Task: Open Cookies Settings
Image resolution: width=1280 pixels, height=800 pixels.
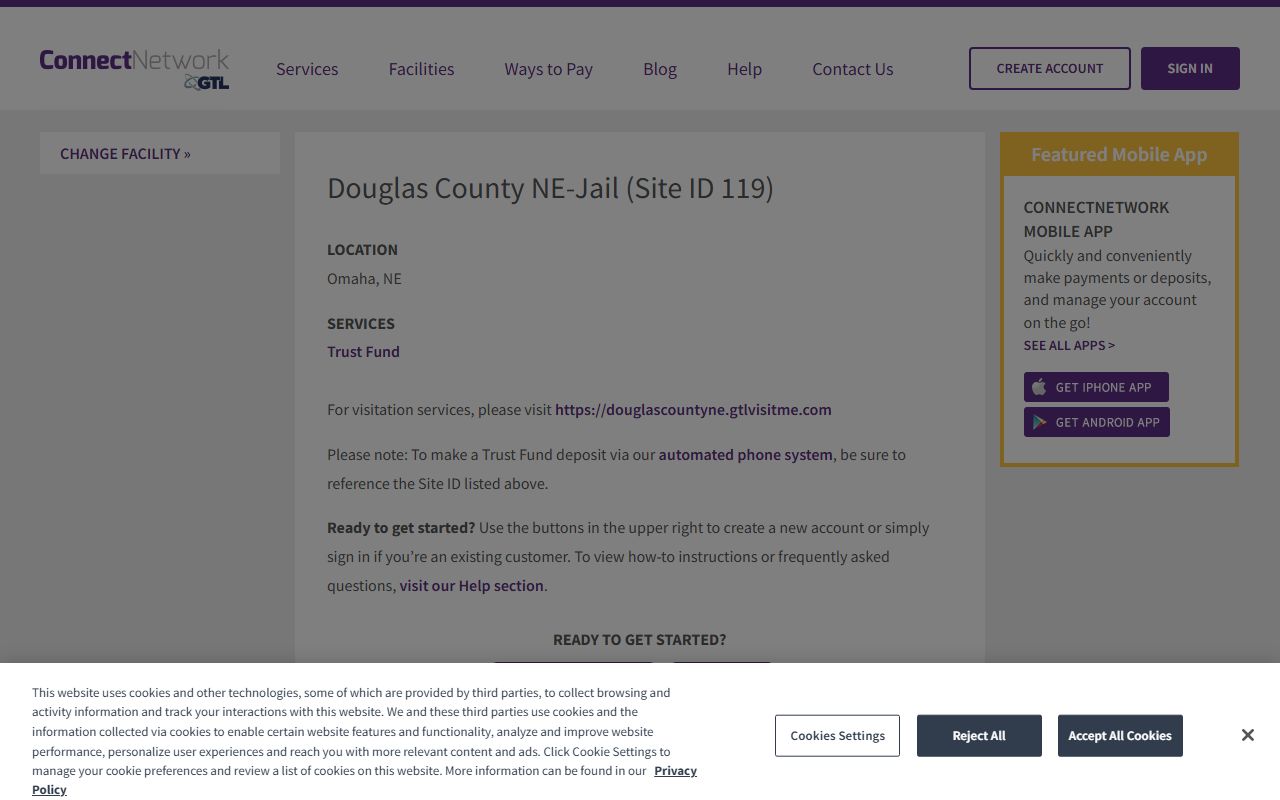Action: click(837, 735)
